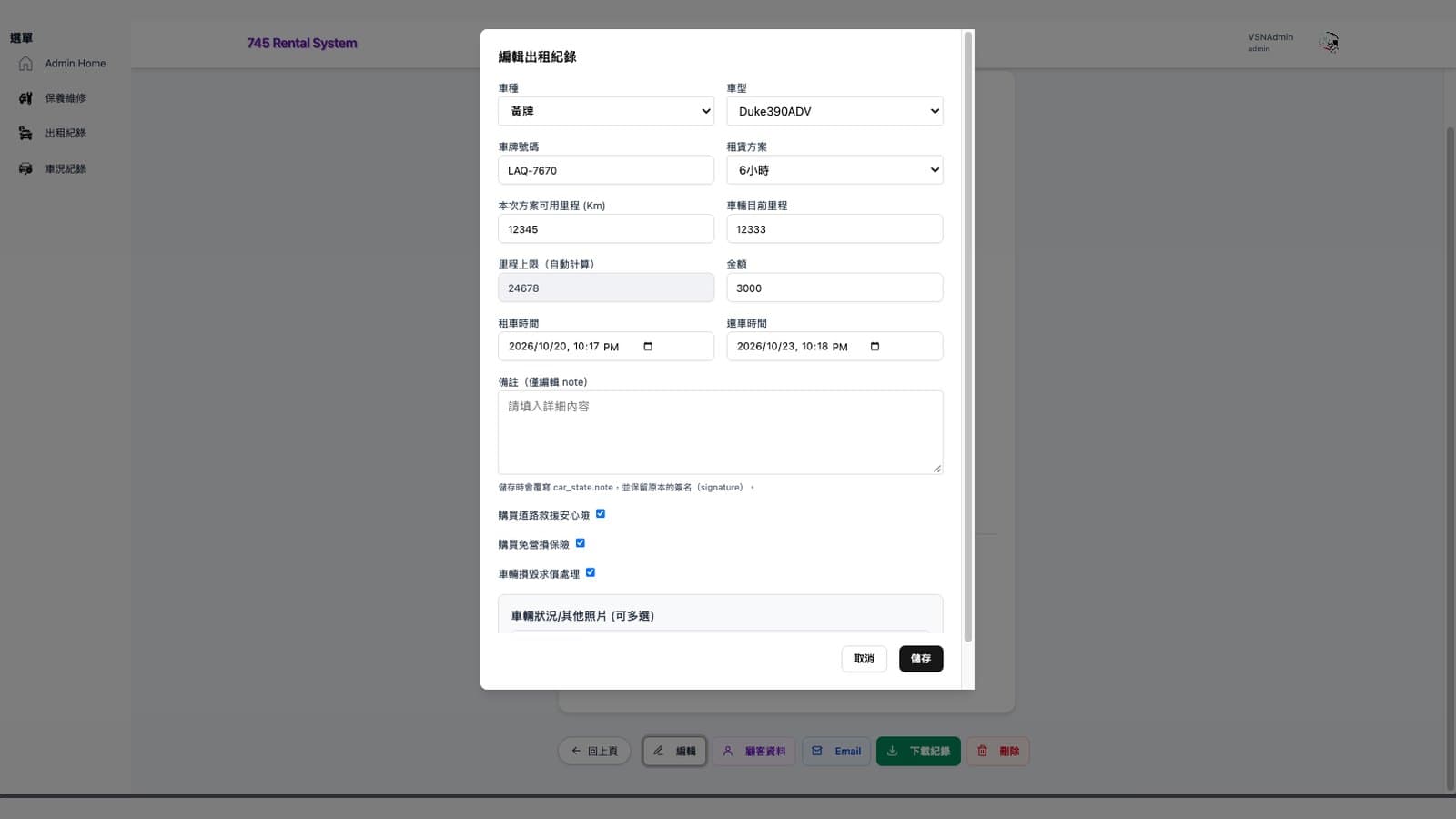Click the download icon on 下載紀錄 button
Image resolution: width=1456 pixels, height=819 pixels.
coord(893,751)
